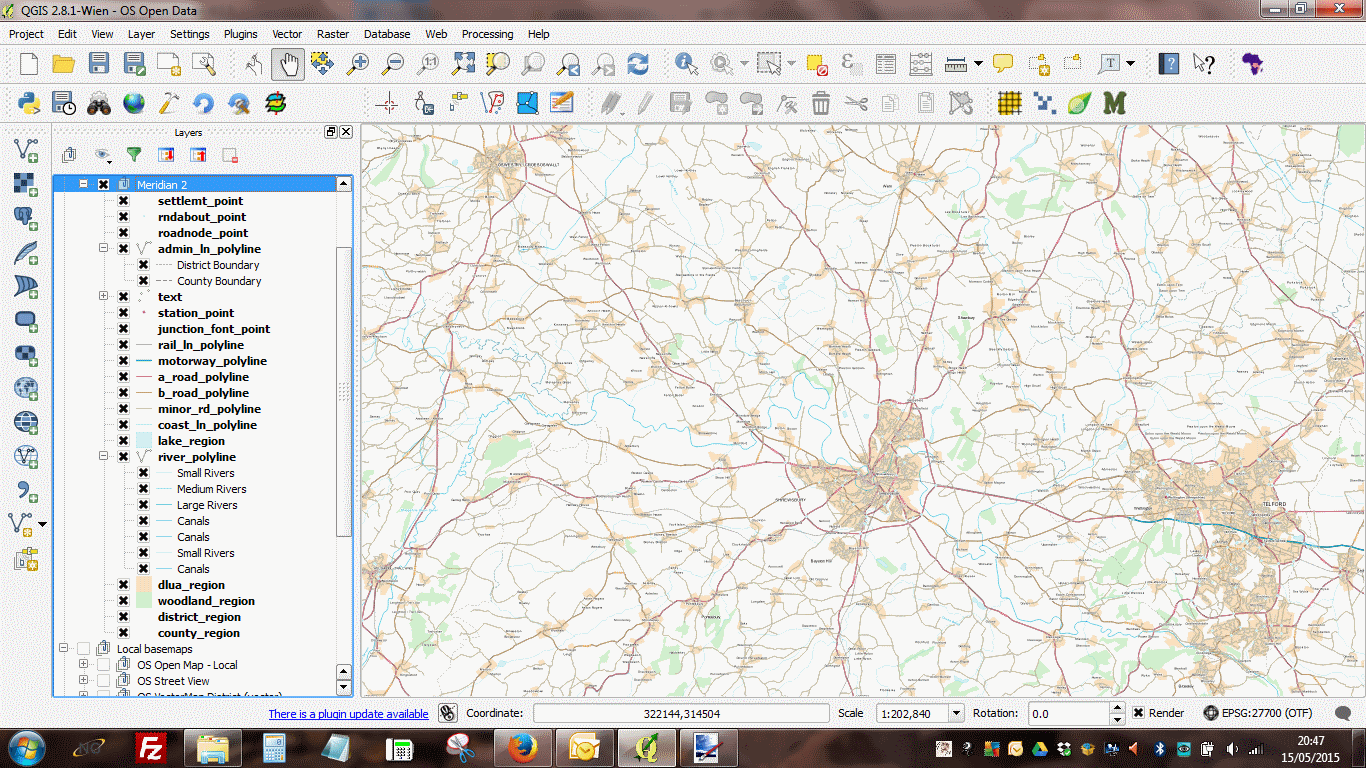Open FileZilla from the Windows taskbar
The width and height of the screenshot is (1366, 768).
[150, 748]
